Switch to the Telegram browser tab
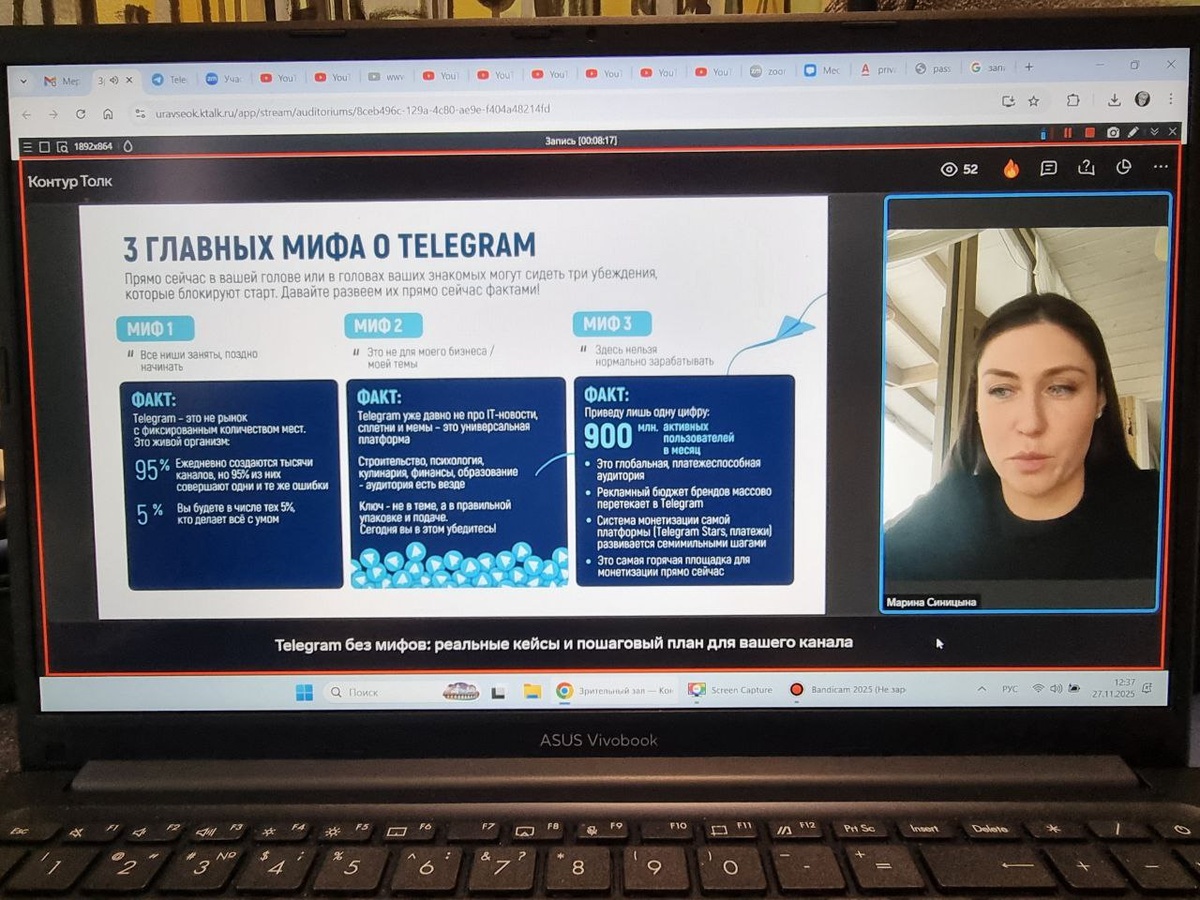The height and width of the screenshot is (900, 1200). (169, 80)
